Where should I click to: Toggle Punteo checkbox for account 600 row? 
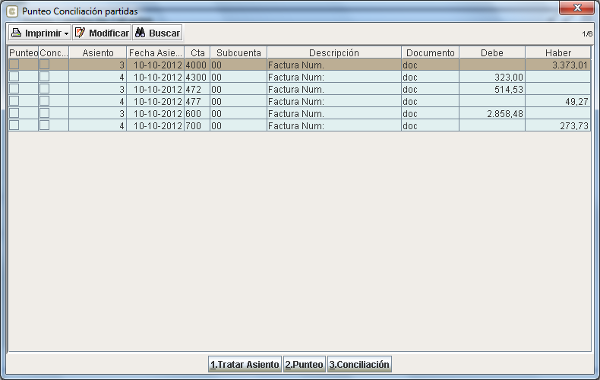pos(14,113)
